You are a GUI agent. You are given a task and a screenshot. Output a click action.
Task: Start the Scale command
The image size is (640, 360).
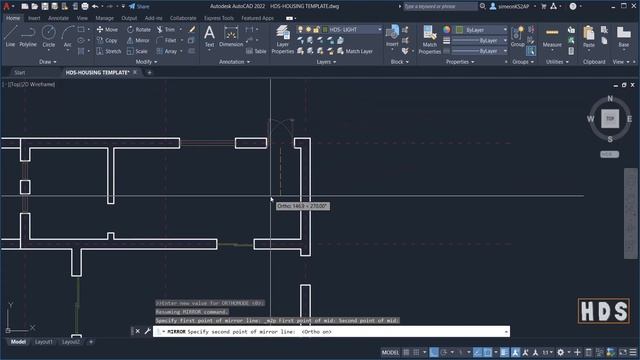[x=137, y=51]
